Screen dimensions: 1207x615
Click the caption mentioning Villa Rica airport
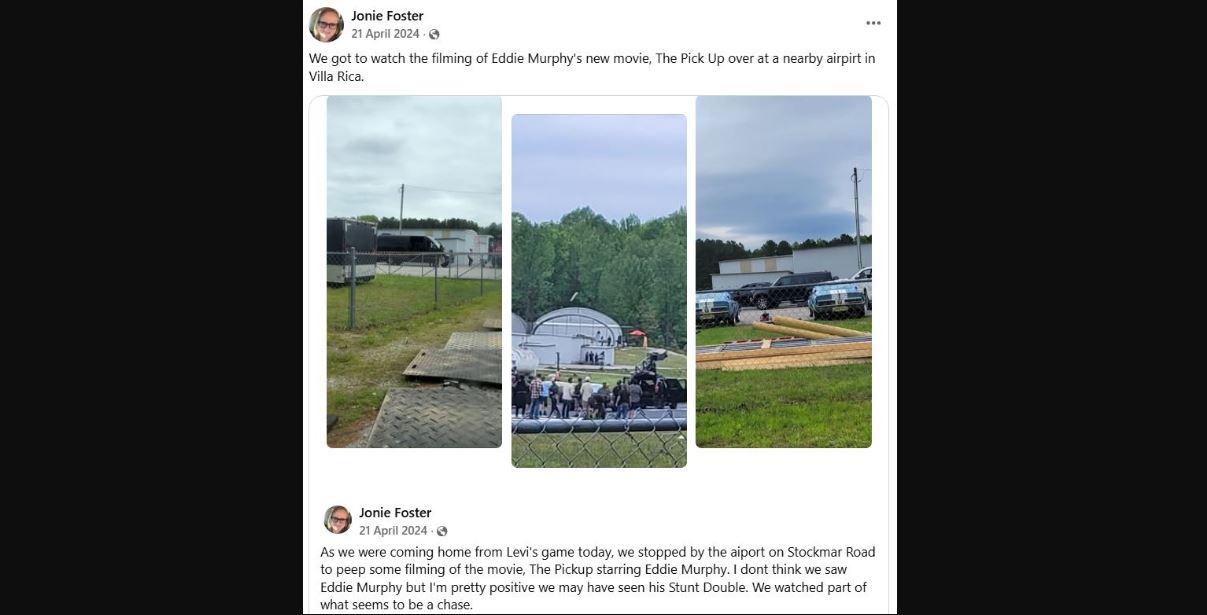tap(592, 67)
